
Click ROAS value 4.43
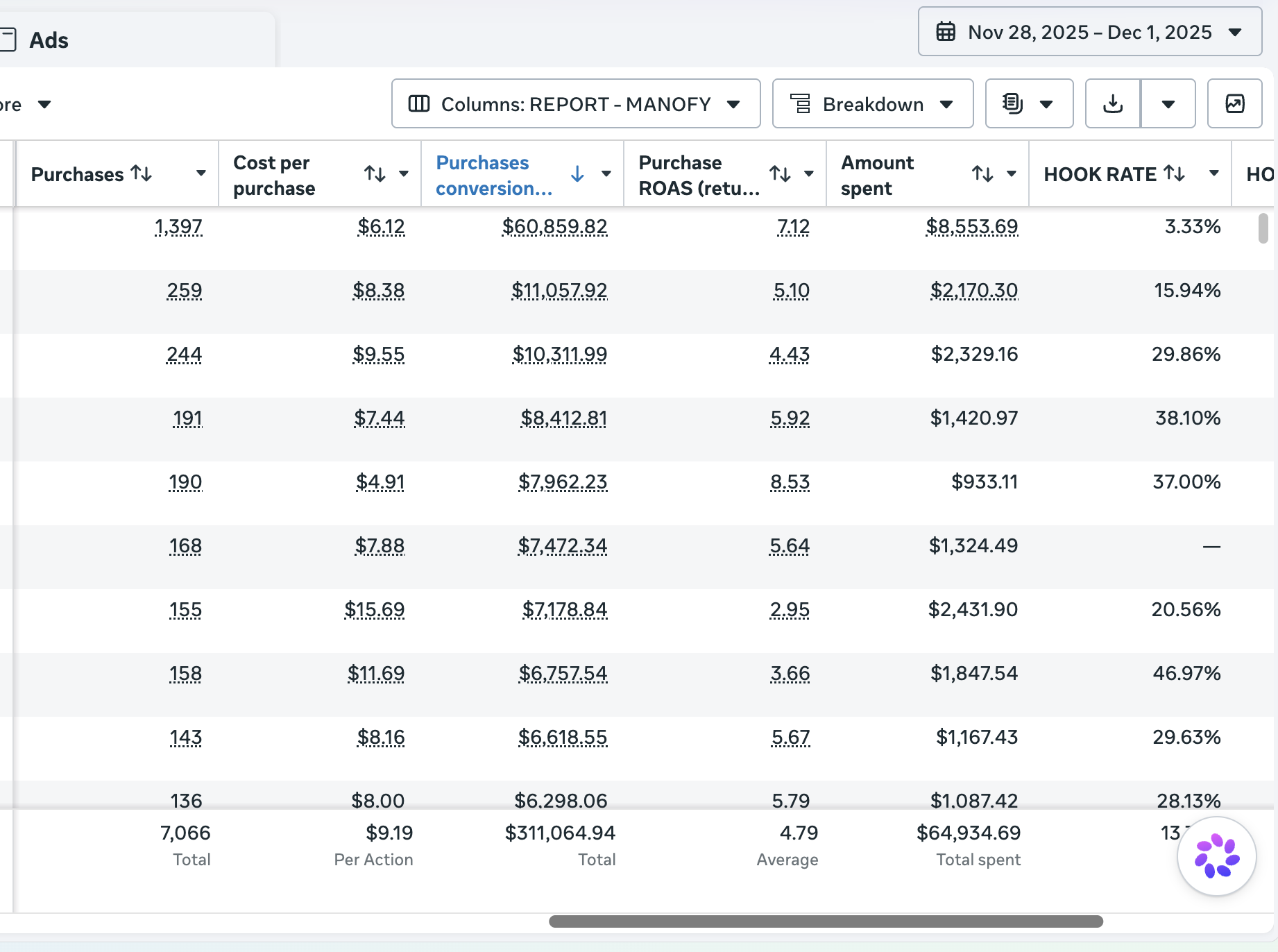coord(790,355)
